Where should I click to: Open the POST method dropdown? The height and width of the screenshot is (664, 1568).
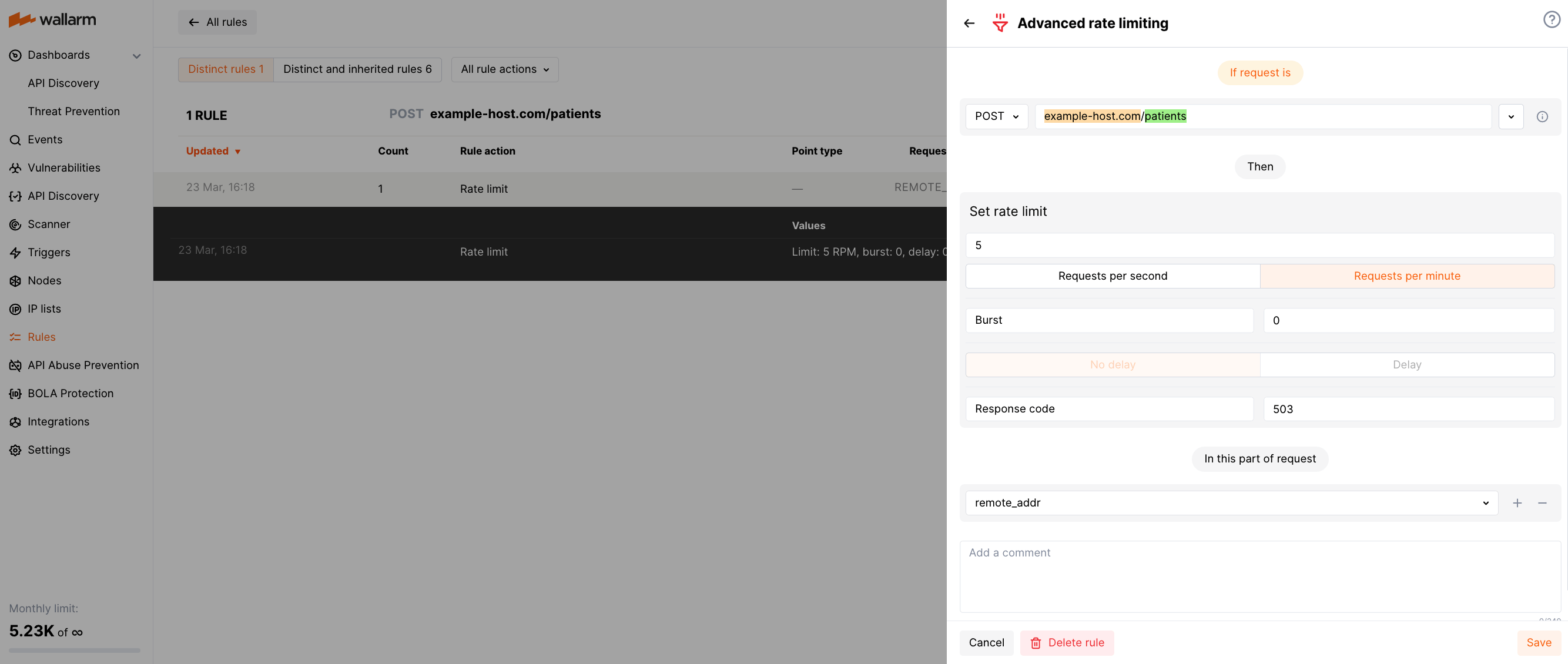(996, 117)
